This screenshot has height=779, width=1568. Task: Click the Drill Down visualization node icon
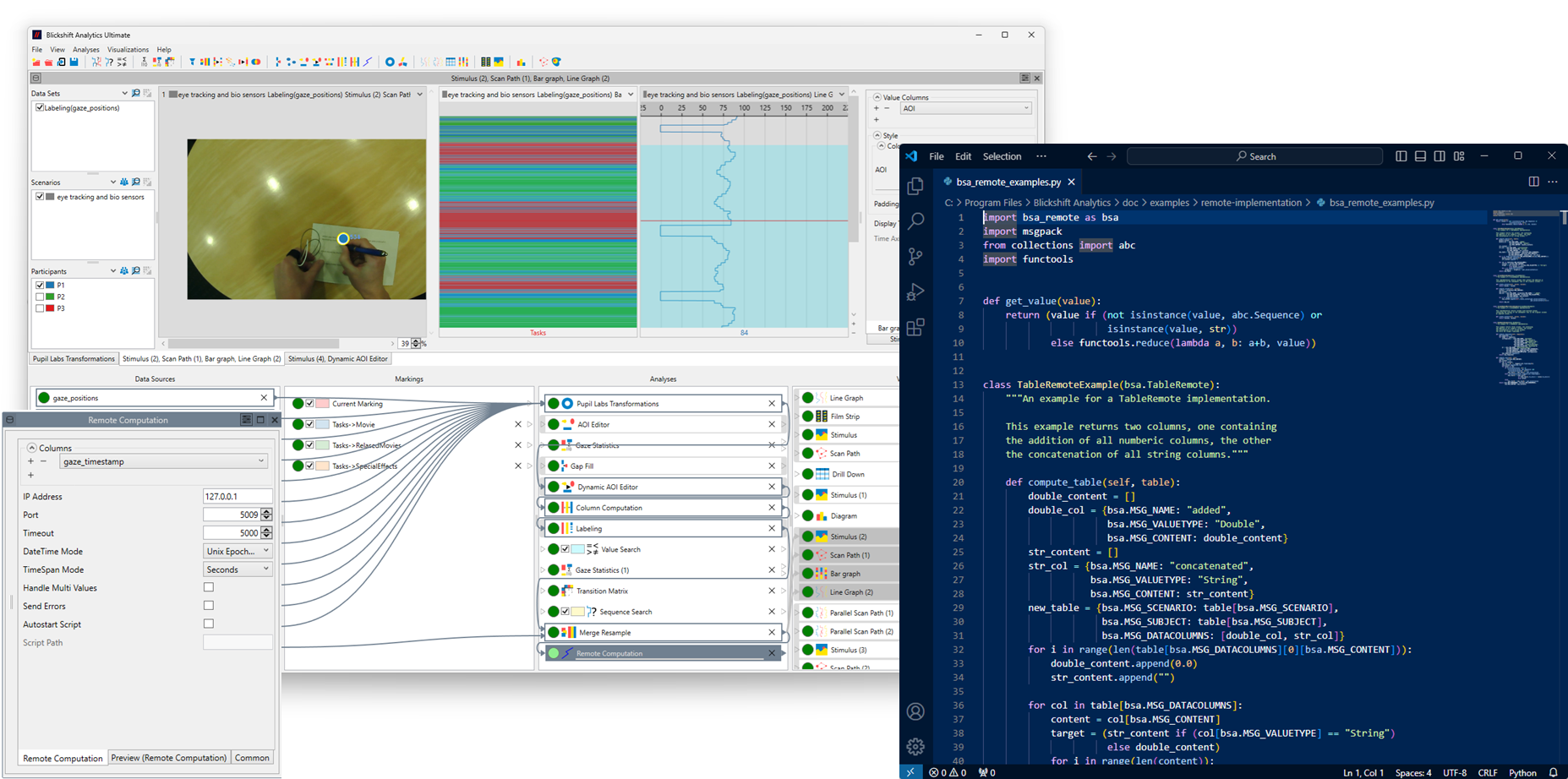point(821,474)
